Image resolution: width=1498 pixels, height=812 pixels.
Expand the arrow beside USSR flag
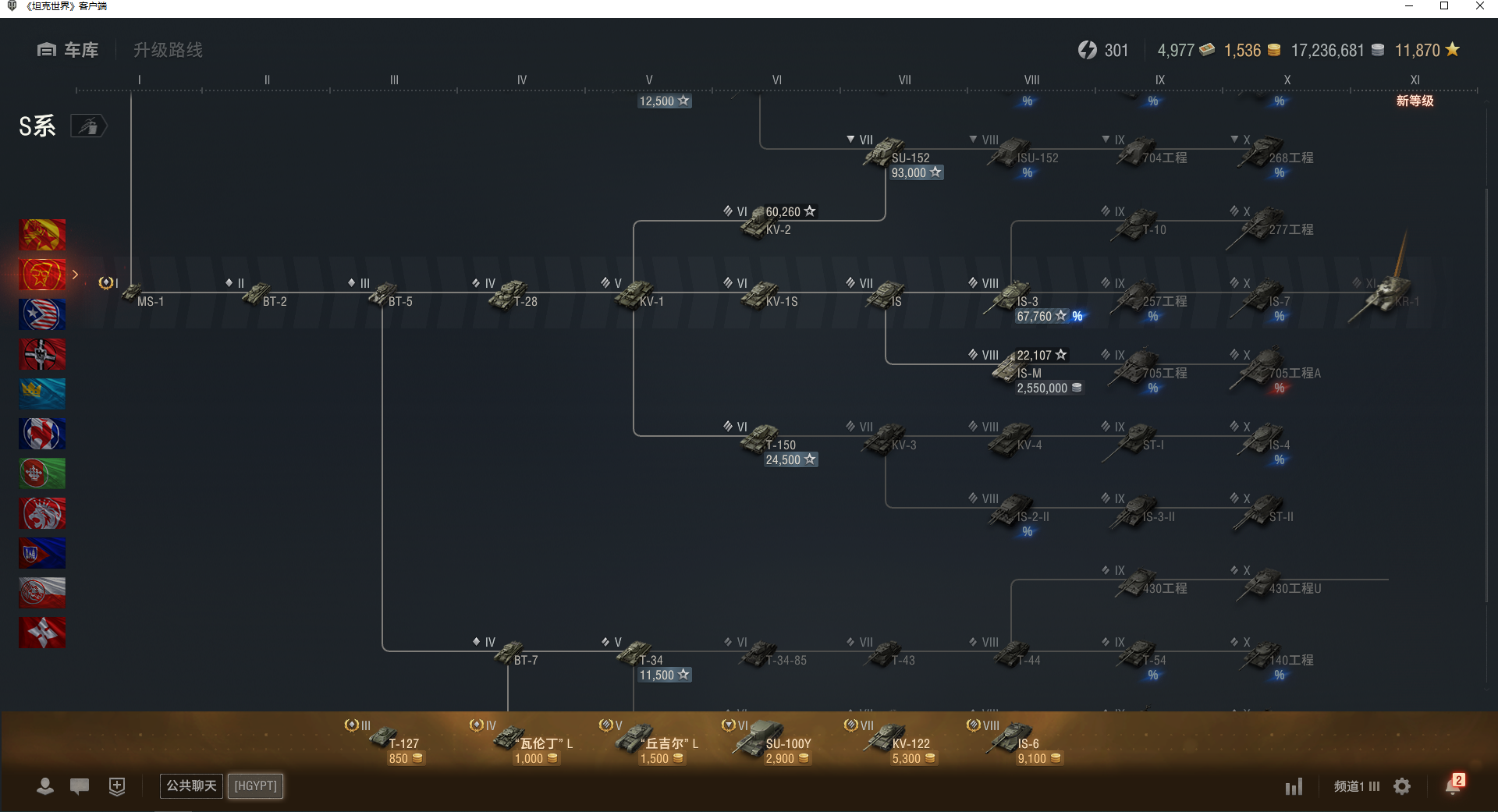coord(75,275)
